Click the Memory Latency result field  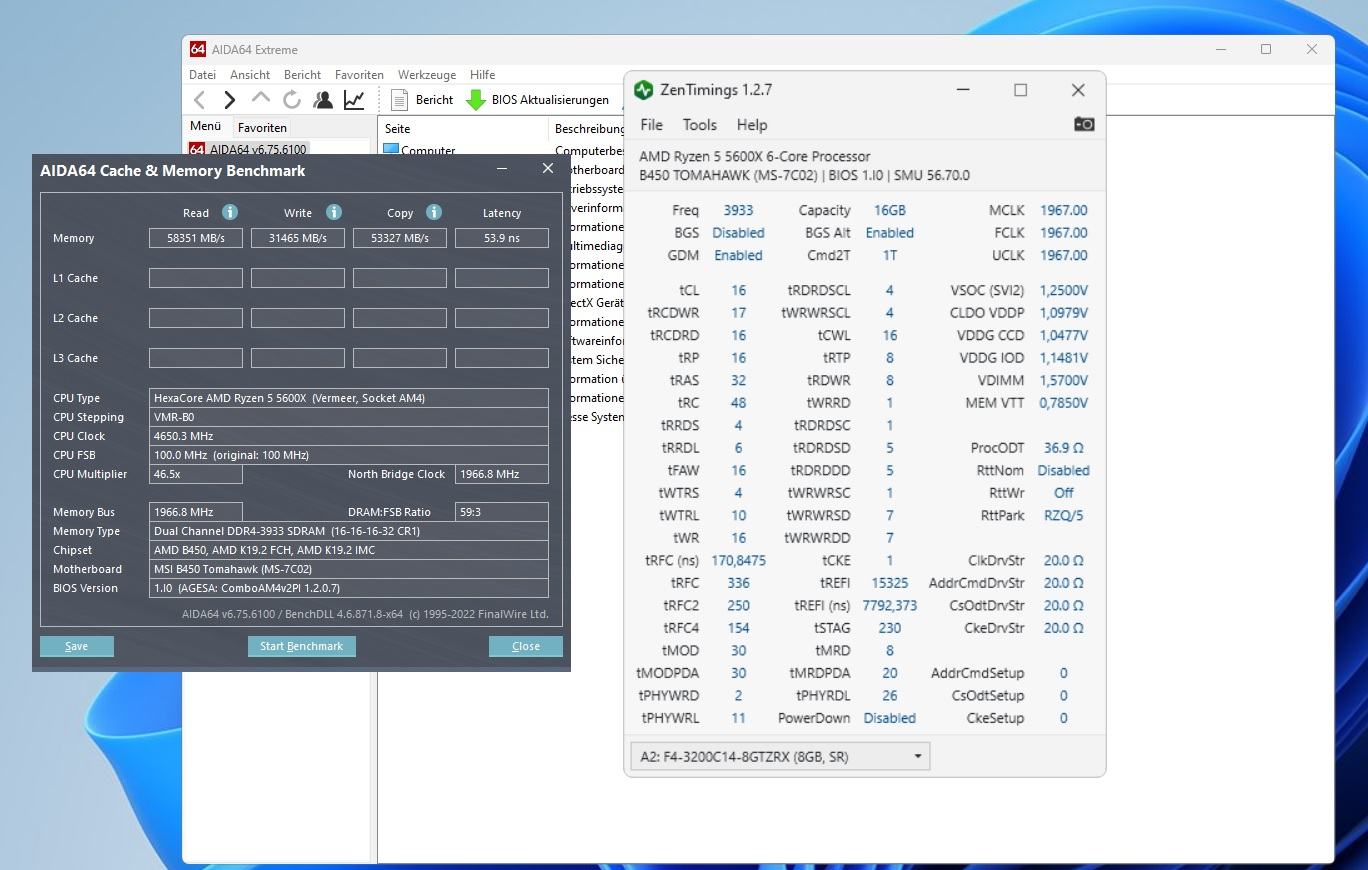(502, 238)
